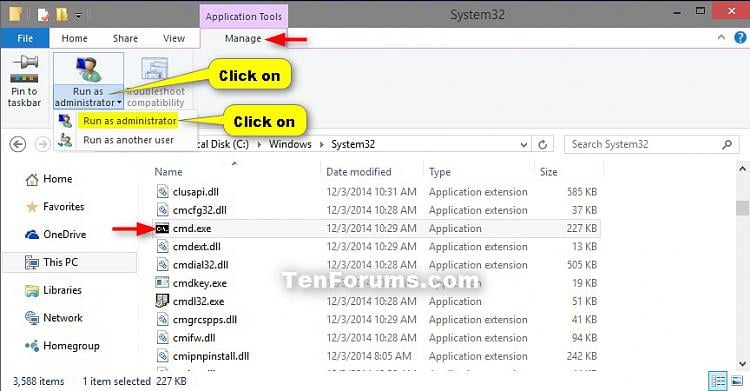This screenshot has height=391, width=750.
Task: Select the cmdial32.dll file name
Action: click(200, 265)
